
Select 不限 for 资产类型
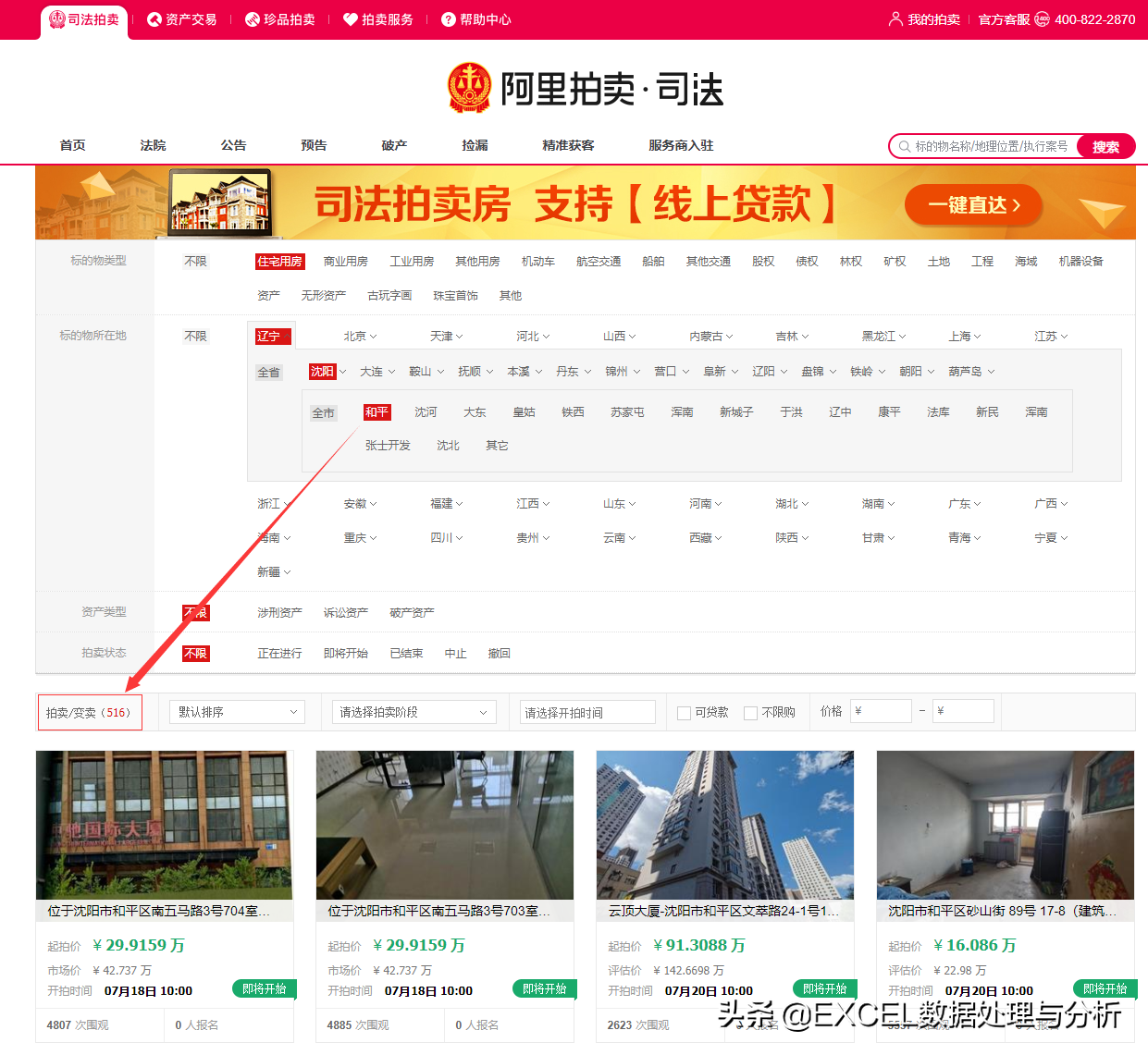[x=195, y=613]
